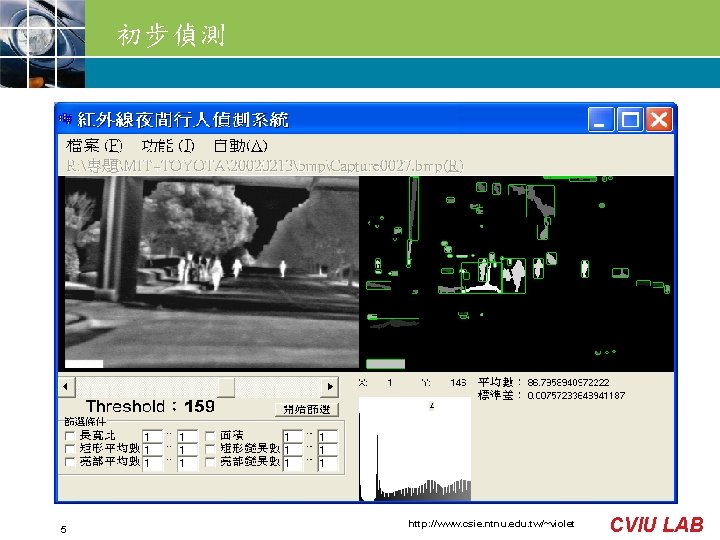This screenshot has width=720, height=540.
Task: Open the csie.ntnu.edu.tw/~violet link
Action: tap(491, 523)
